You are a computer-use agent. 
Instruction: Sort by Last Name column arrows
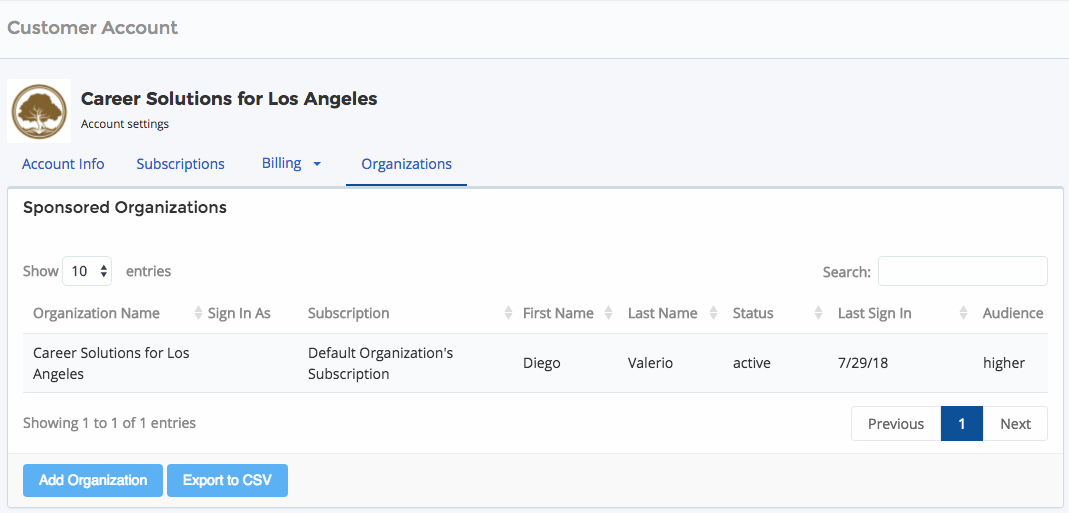(713, 313)
